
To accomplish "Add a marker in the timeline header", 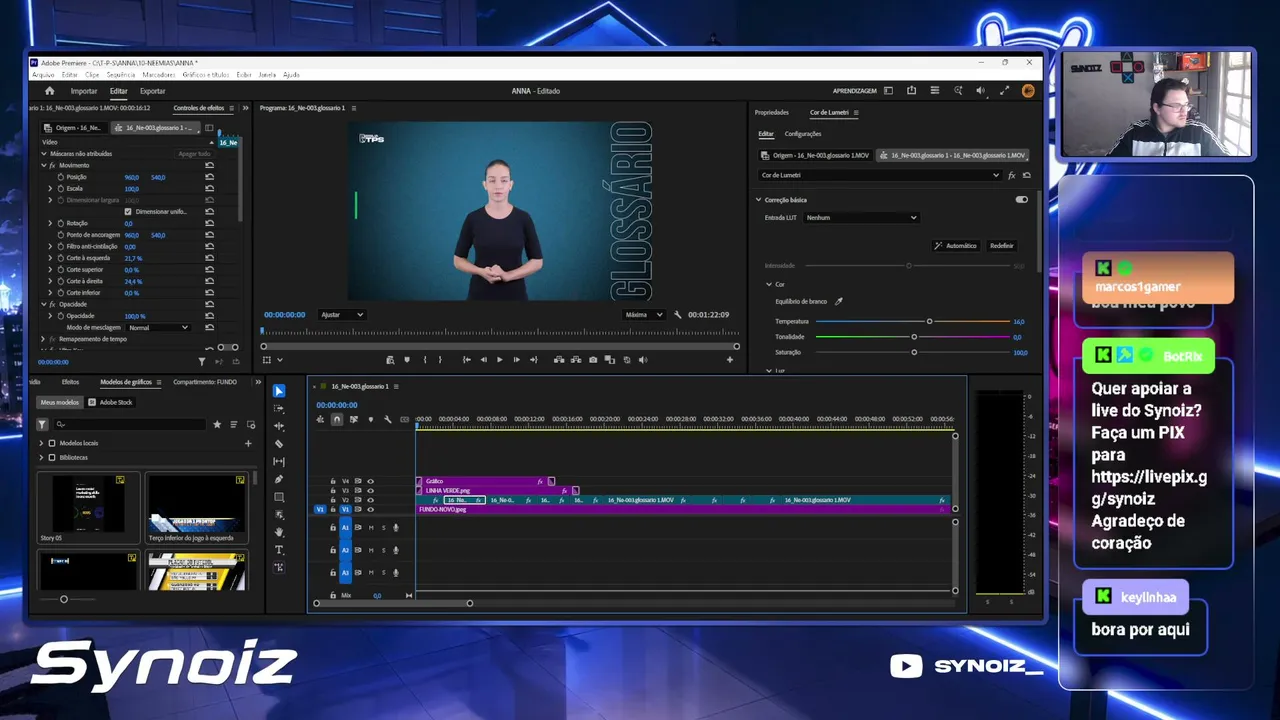I will pyautogui.click(x=370, y=419).
